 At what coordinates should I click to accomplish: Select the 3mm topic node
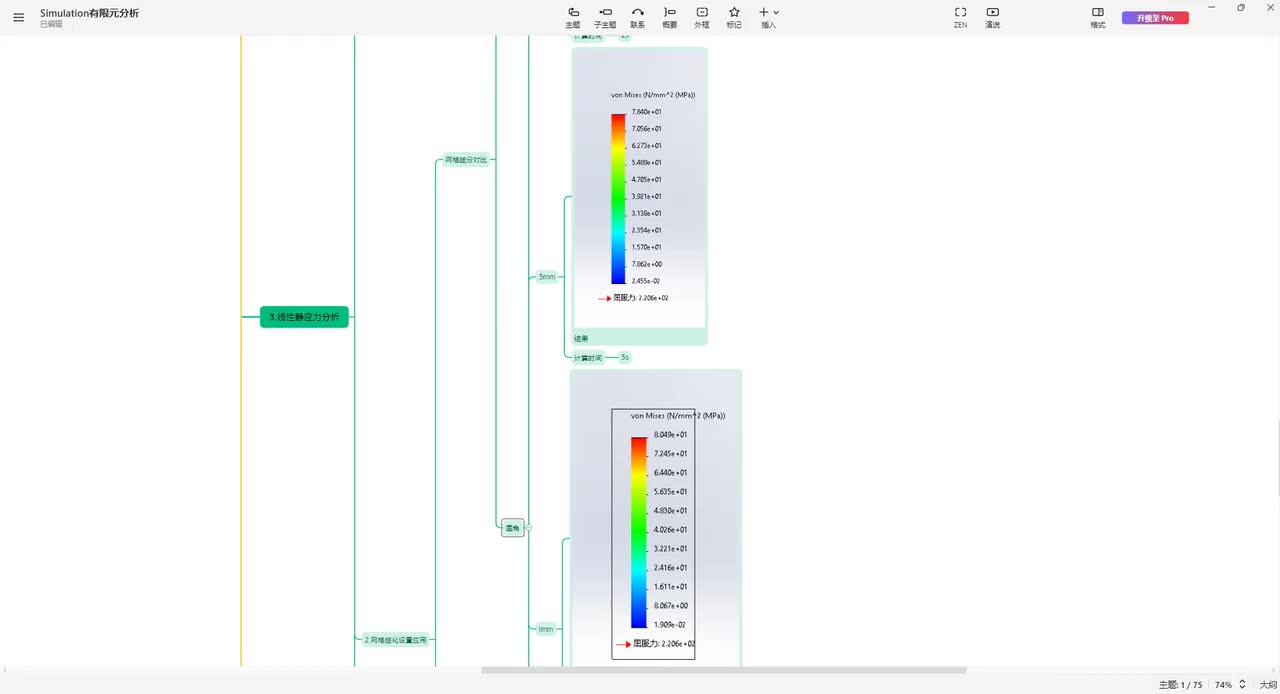point(547,277)
